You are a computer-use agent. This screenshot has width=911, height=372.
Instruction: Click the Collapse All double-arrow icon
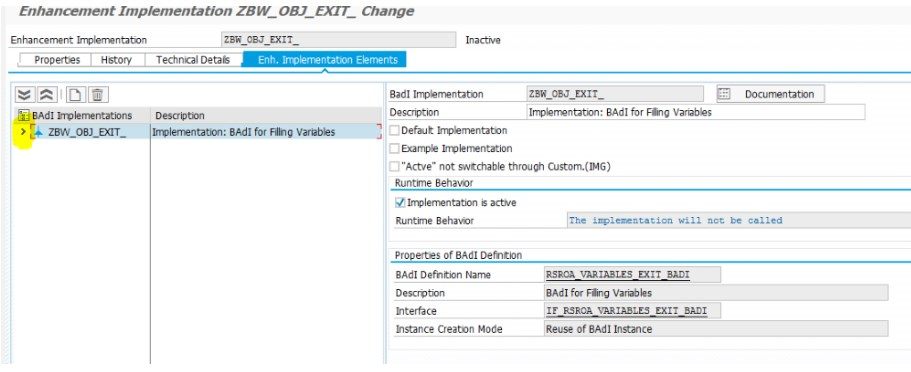pyautogui.click(x=46, y=95)
